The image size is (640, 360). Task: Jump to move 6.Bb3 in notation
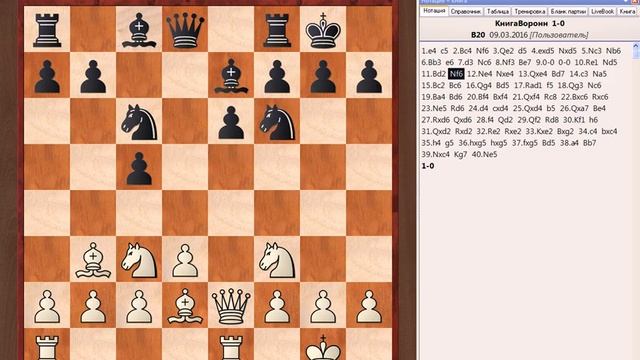pos(431,62)
